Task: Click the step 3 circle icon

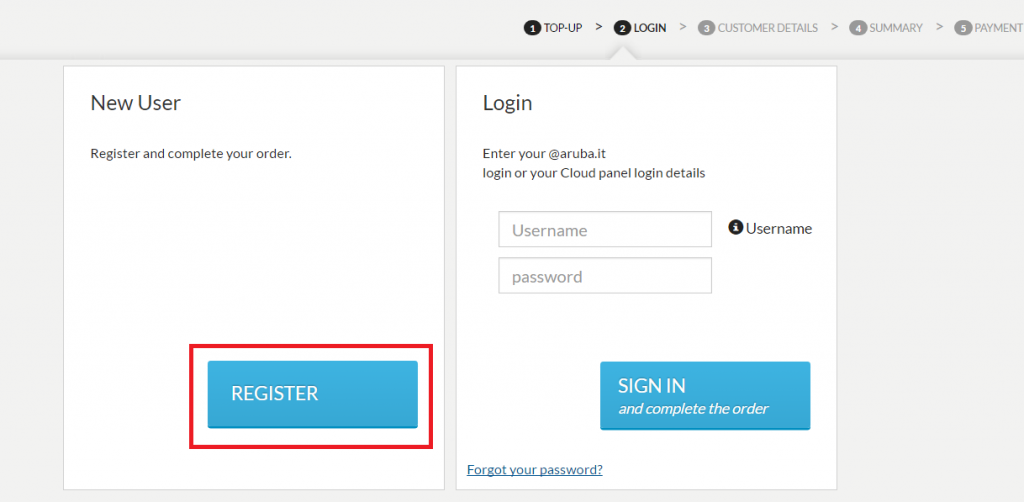Action: point(706,28)
